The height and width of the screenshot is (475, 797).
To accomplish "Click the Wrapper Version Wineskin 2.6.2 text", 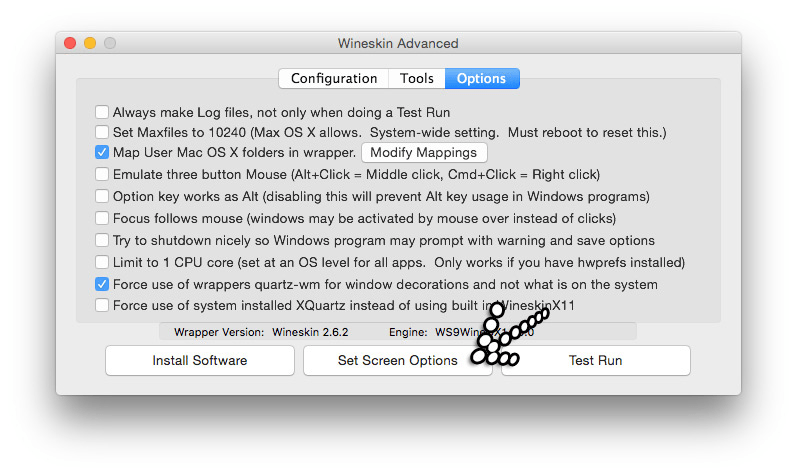I will coord(261,332).
